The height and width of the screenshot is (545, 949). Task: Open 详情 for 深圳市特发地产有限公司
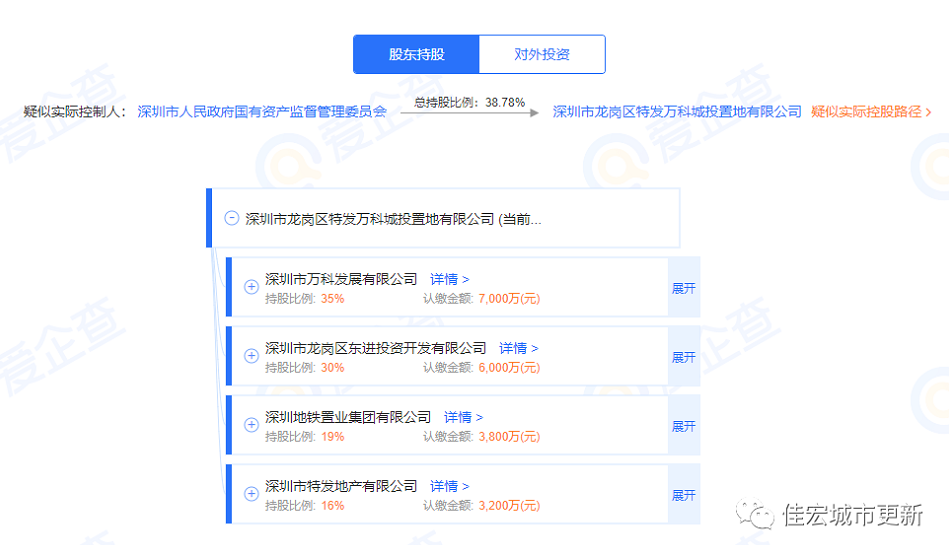click(449, 486)
